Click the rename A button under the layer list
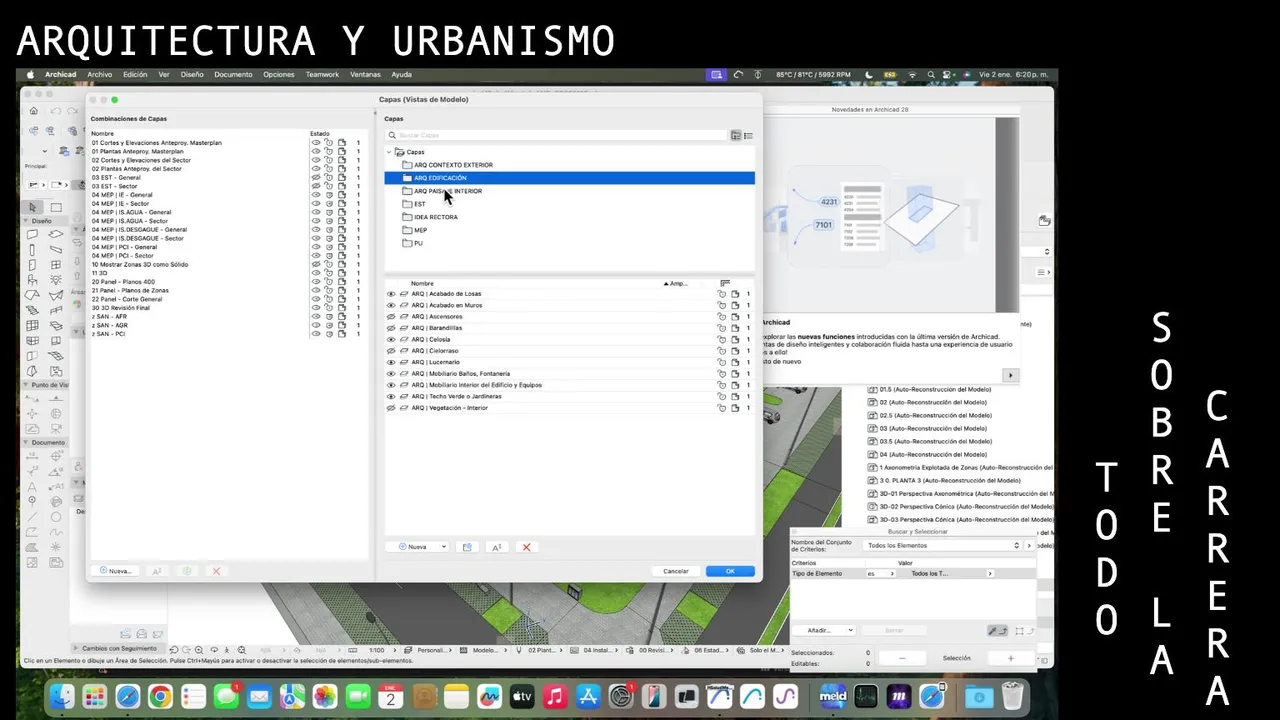Viewport: 1280px width, 720px height. point(496,547)
